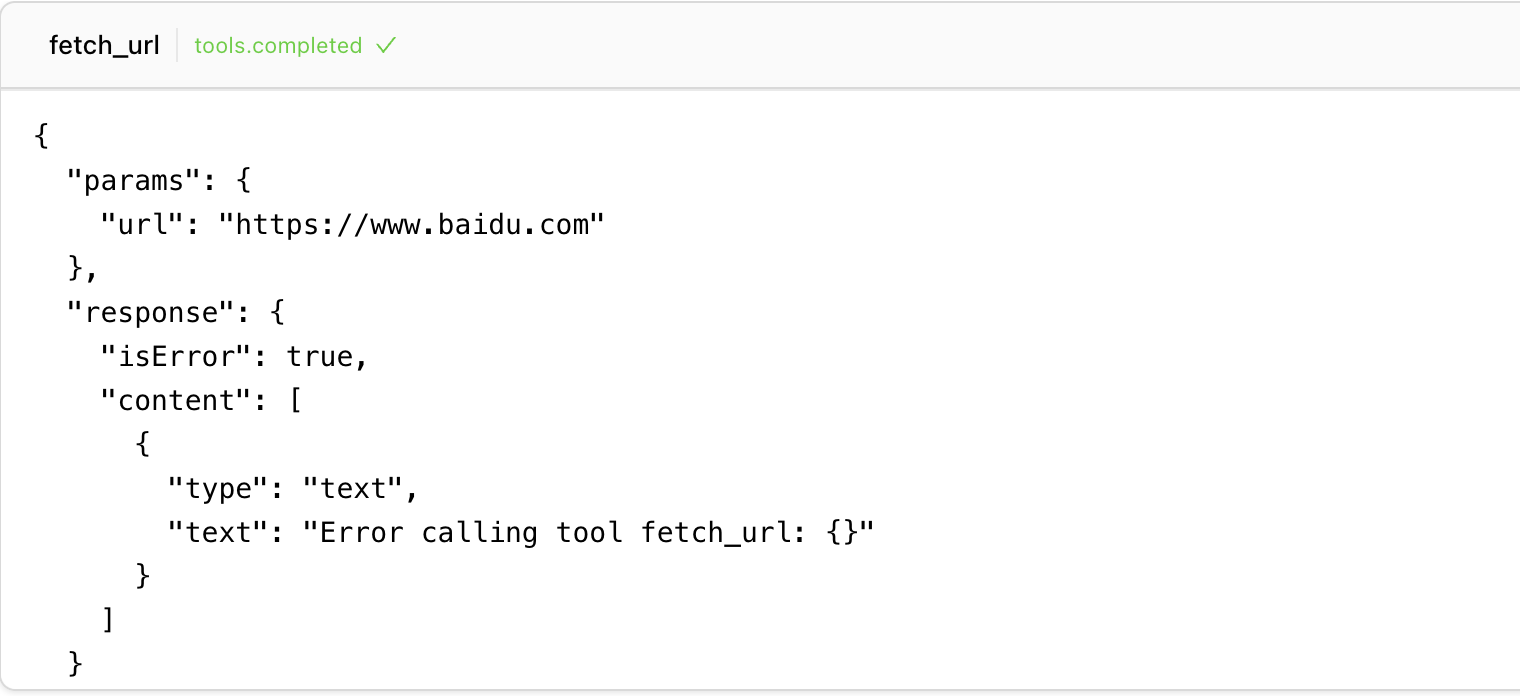Click the "text" value of the type field

point(352,488)
